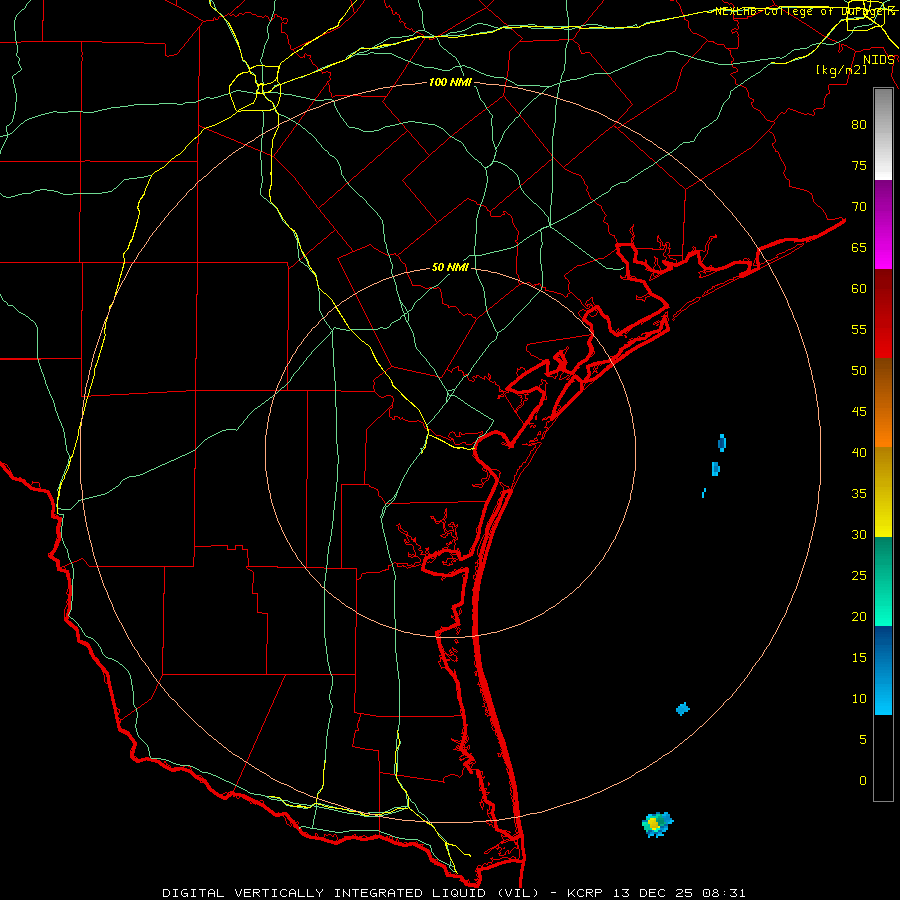This screenshot has width=900, height=900.
Task: Click the "45" value on the color scale
Action: coord(859,412)
